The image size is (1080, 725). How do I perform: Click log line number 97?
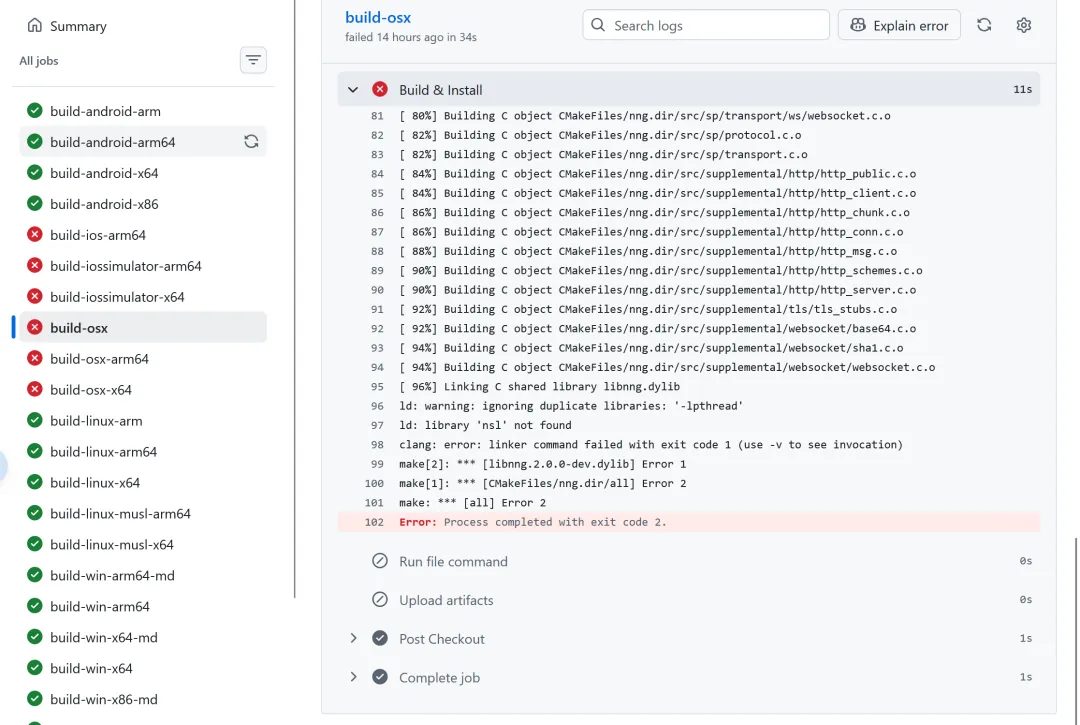click(x=377, y=425)
